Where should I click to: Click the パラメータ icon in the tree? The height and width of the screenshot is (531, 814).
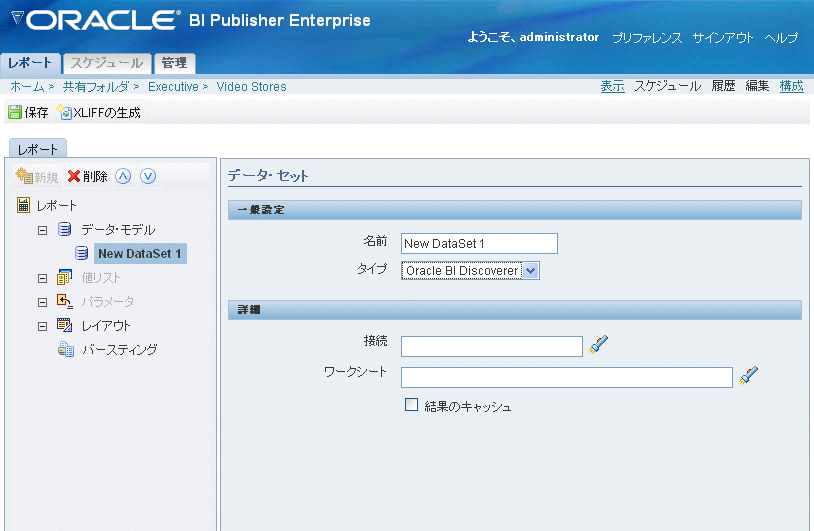click(x=64, y=301)
